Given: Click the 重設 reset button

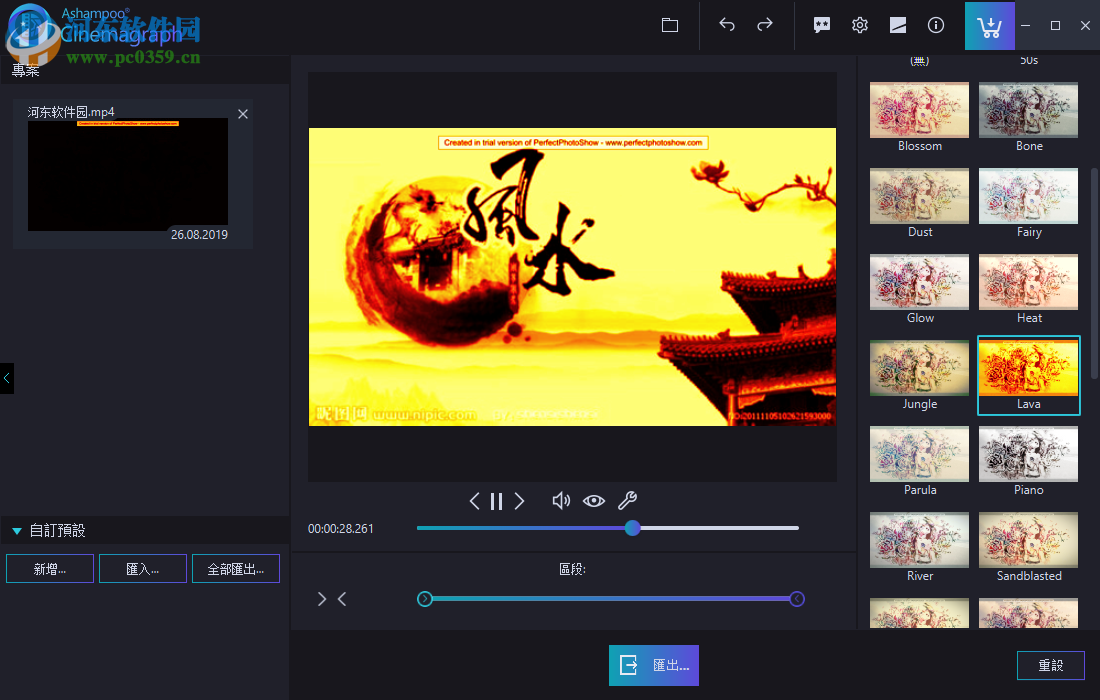Looking at the screenshot, I should pos(1050,665).
